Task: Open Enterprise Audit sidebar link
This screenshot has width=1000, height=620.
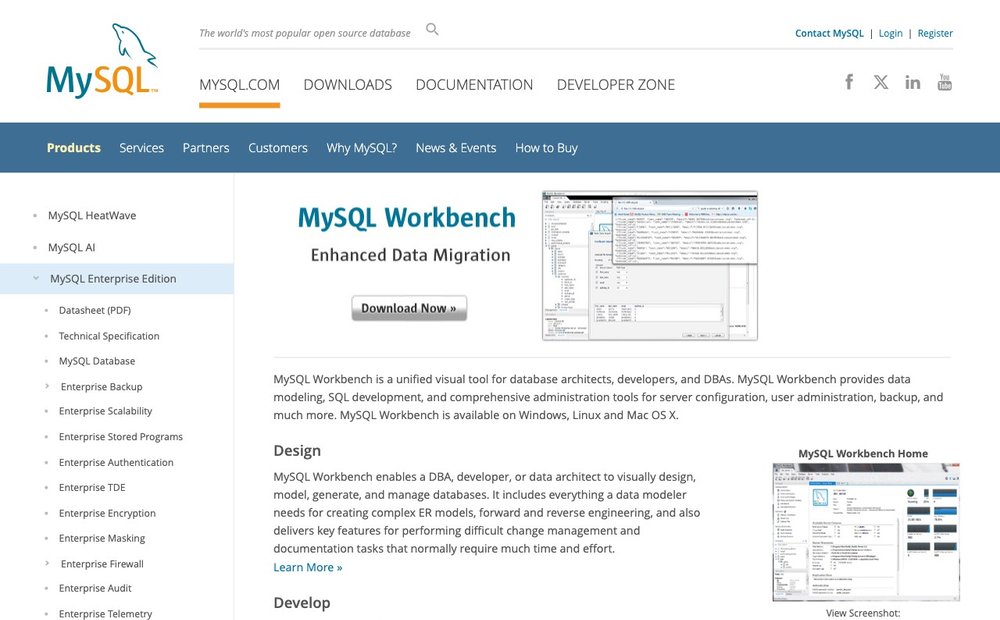Action: [95, 588]
